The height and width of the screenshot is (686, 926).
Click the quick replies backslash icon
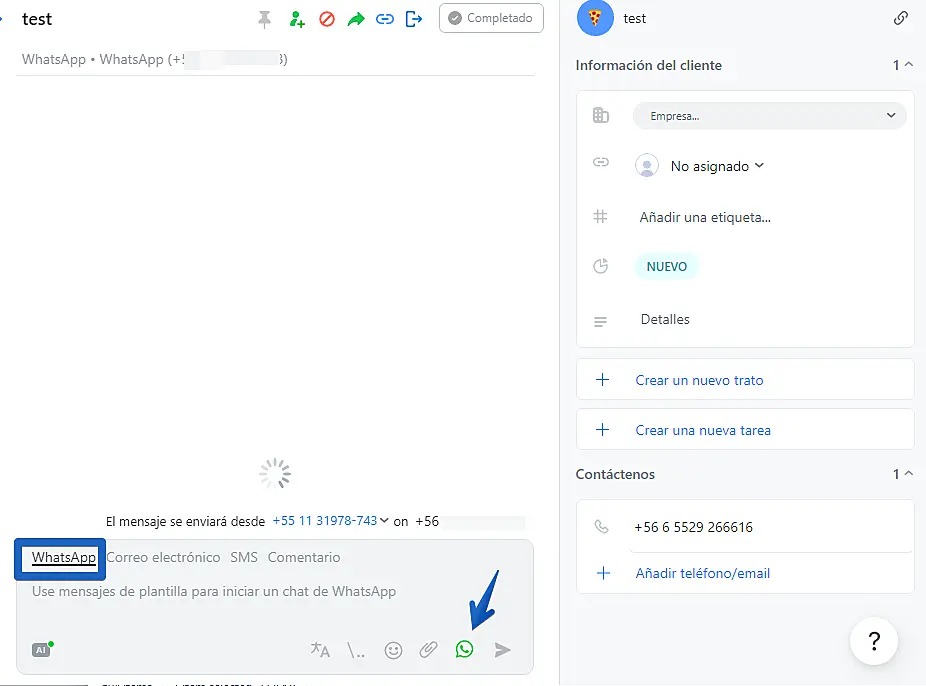[x=356, y=650]
